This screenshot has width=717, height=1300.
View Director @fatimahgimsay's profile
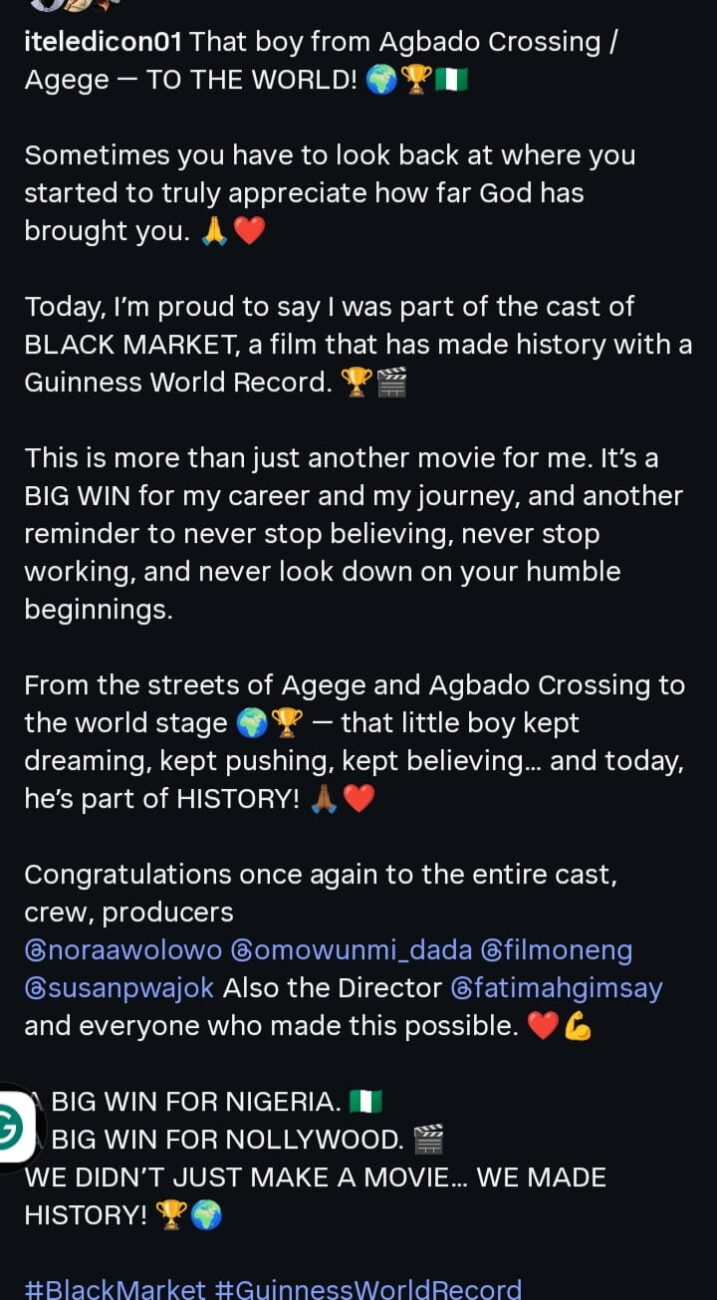[557, 988]
